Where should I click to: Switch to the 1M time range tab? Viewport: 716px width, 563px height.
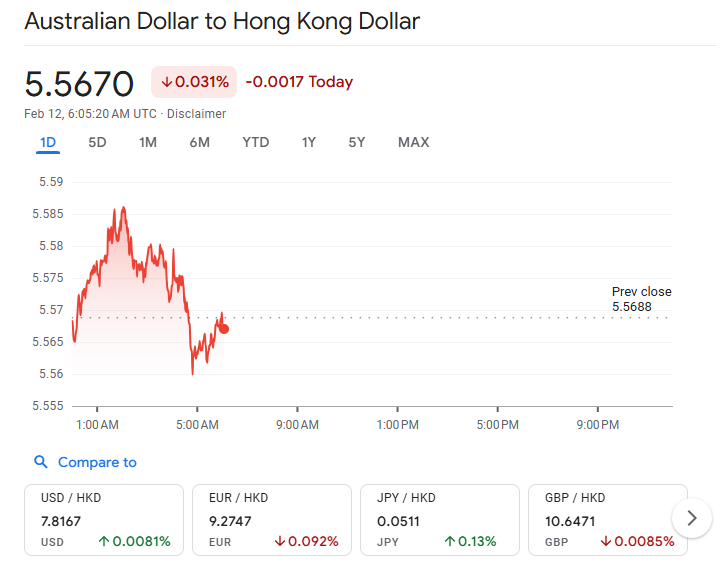(x=148, y=142)
